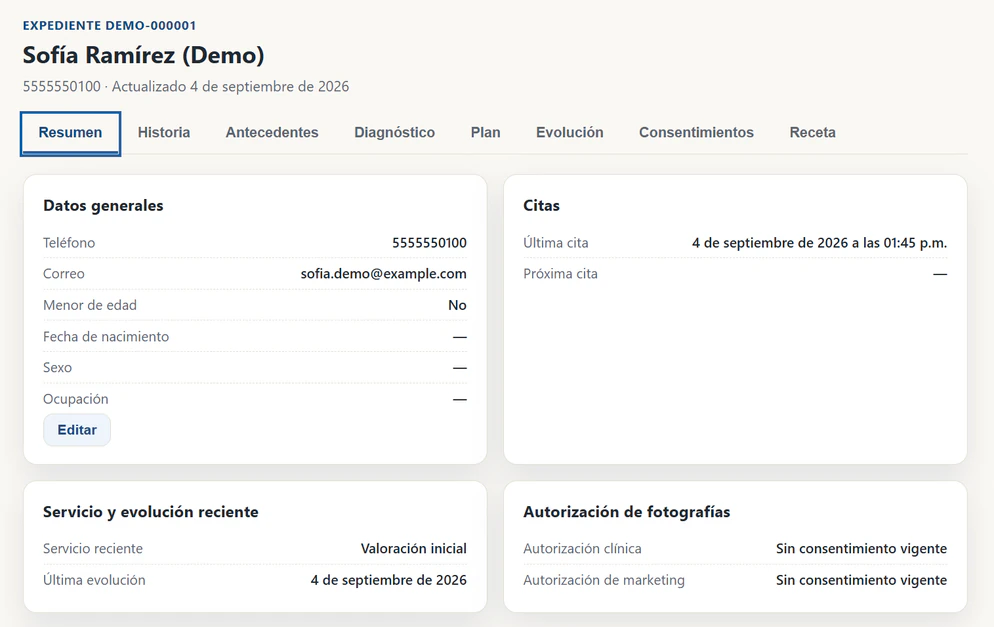The height and width of the screenshot is (627, 994).
Task: Click the Última cita date value
Action: coord(819,243)
